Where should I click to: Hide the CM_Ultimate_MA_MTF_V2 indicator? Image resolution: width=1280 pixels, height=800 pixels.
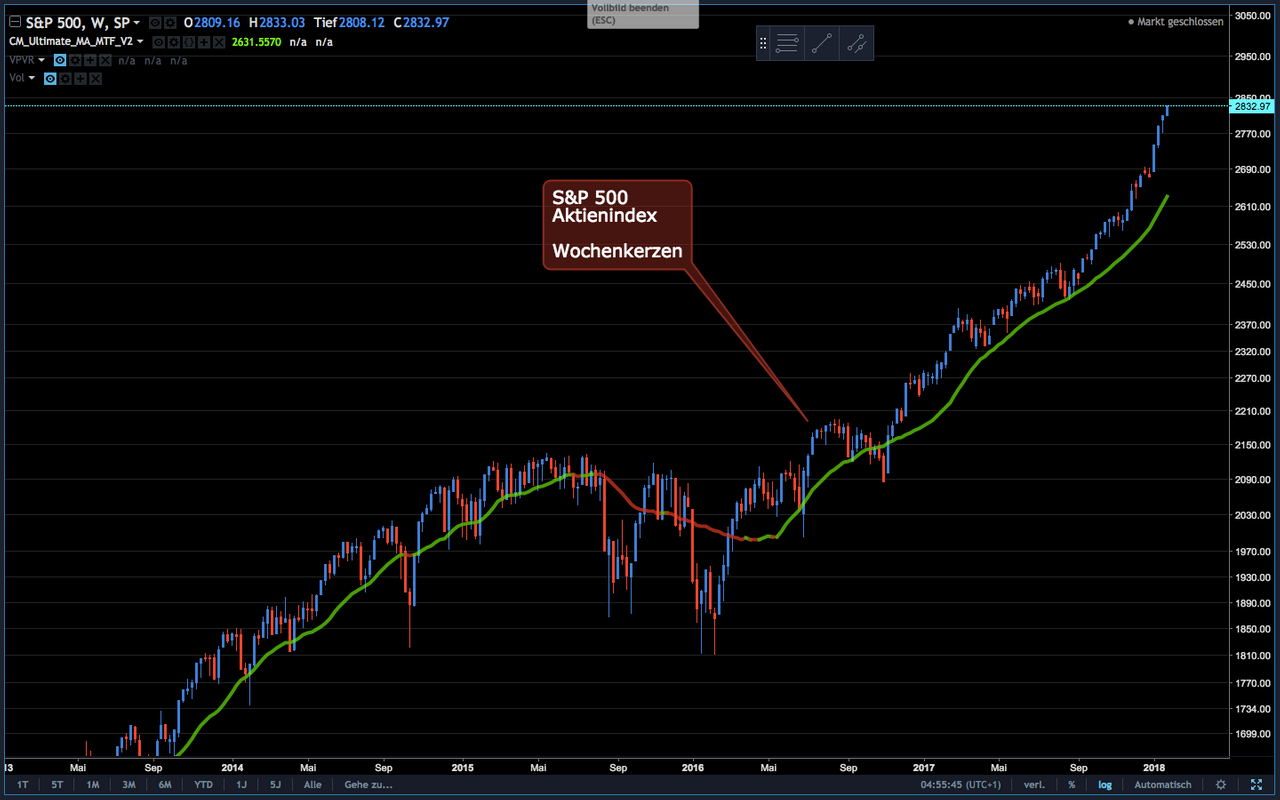pyautogui.click(x=158, y=42)
